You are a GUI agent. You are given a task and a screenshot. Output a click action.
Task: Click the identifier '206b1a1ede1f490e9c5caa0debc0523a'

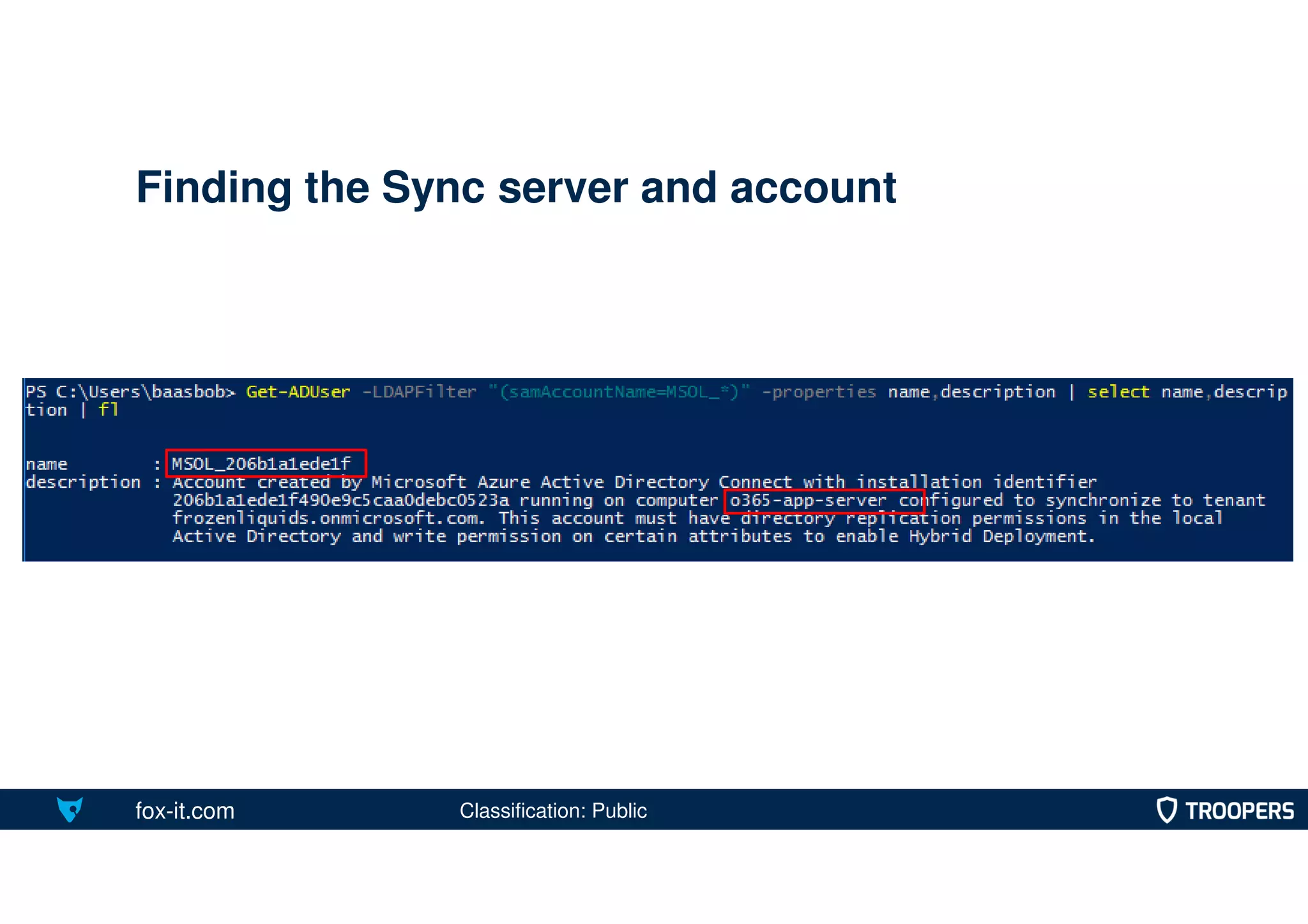[341, 500]
